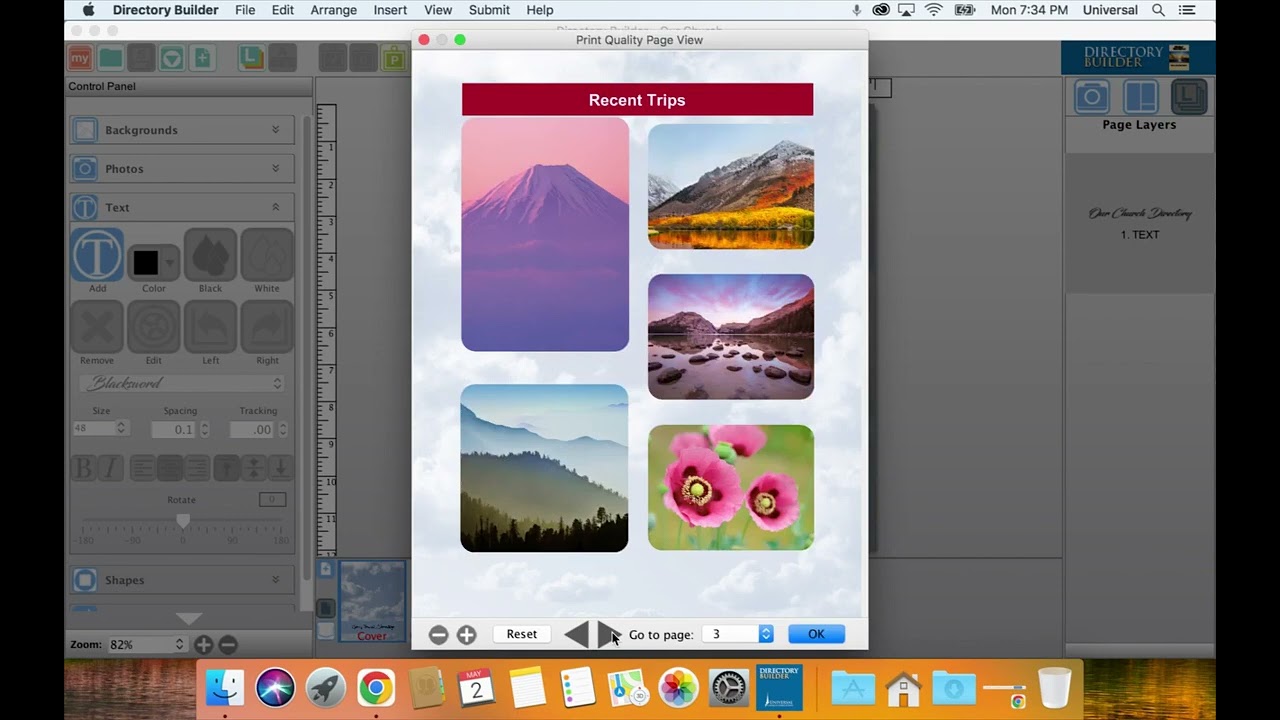
Task: Click the Shapes section icon
Action: click(85, 580)
